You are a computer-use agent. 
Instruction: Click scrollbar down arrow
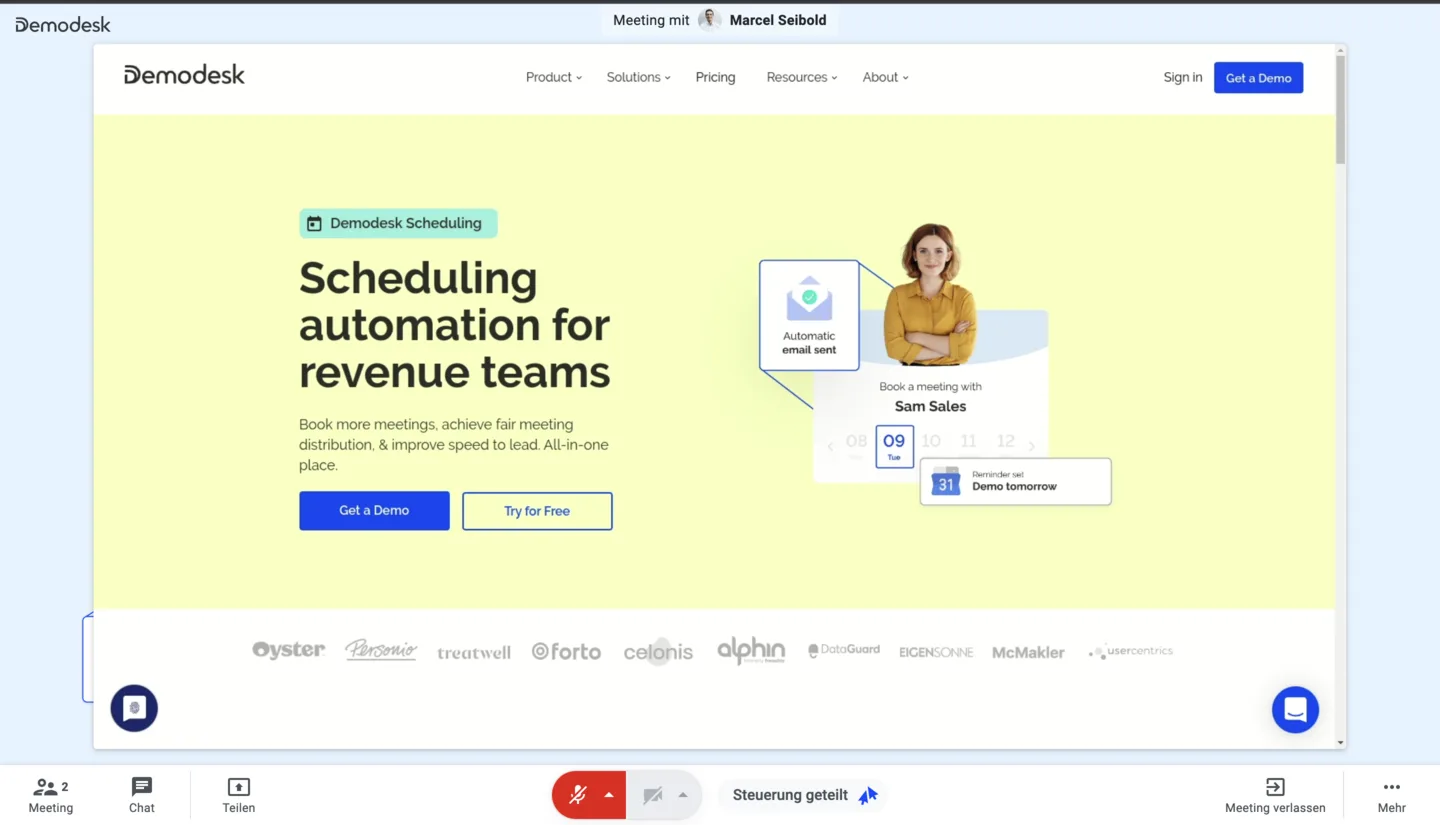(1340, 743)
